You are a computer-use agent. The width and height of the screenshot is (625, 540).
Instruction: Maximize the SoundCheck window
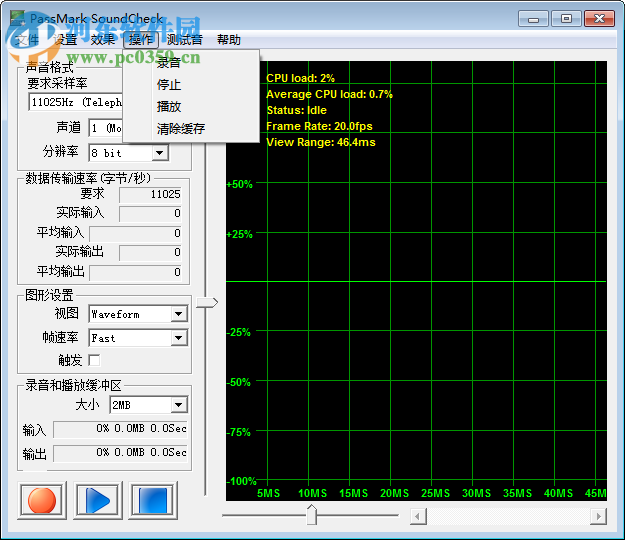pyautogui.click(x=566, y=18)
